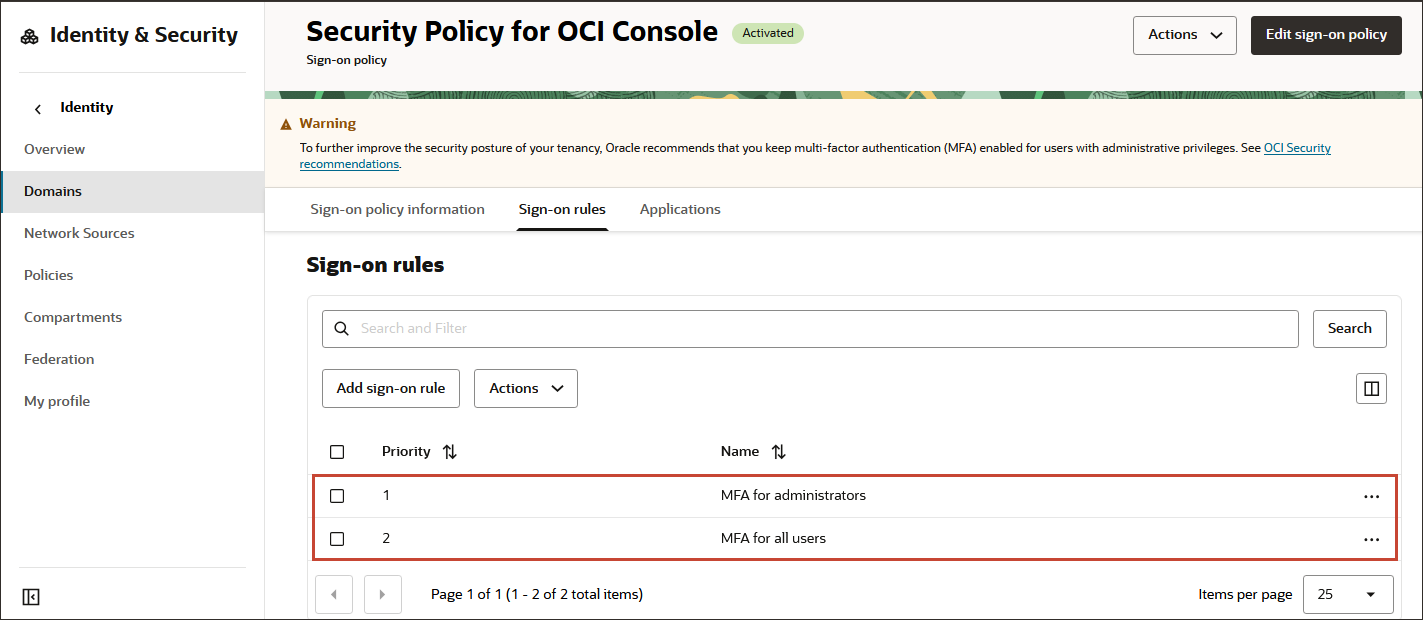Image resolution: width=1423 pixels, height=620 pixels.
Task: Select the checkbox for MFA for administrators
Action: (337, 495)
